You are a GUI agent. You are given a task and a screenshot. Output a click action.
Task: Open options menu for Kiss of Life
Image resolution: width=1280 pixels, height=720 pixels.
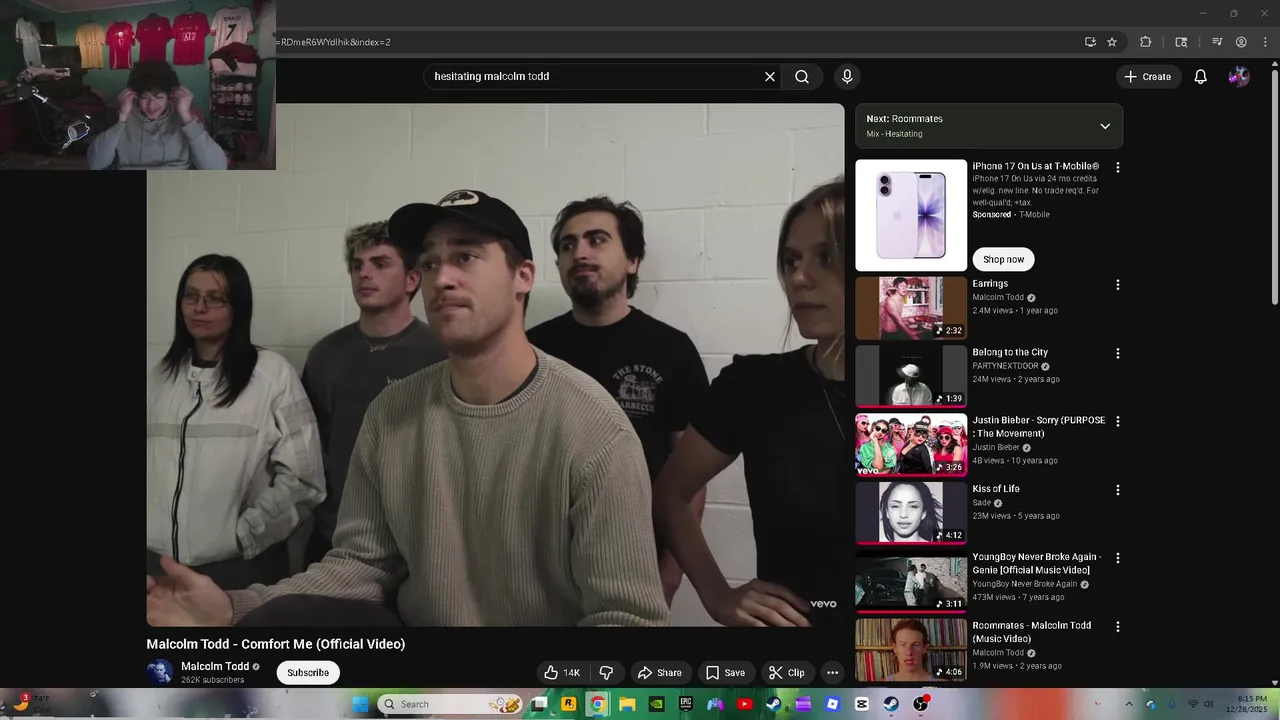(1118, 490)
